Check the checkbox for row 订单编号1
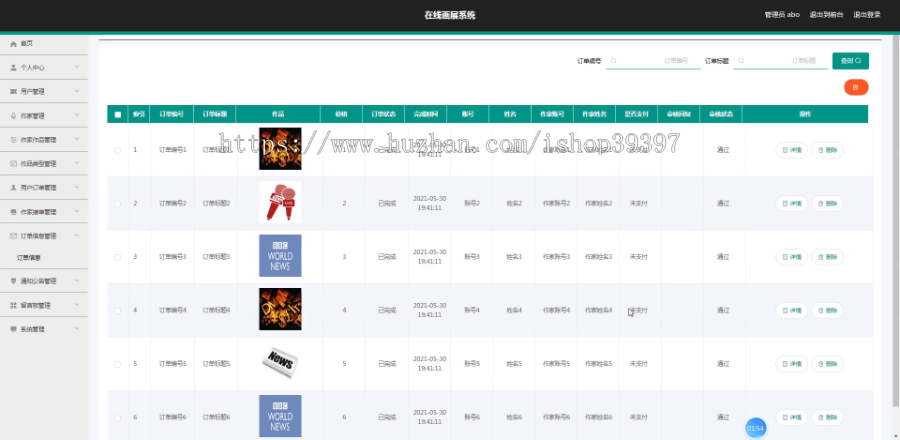This screenshot has height=440, width=900. tap(118, 150)
